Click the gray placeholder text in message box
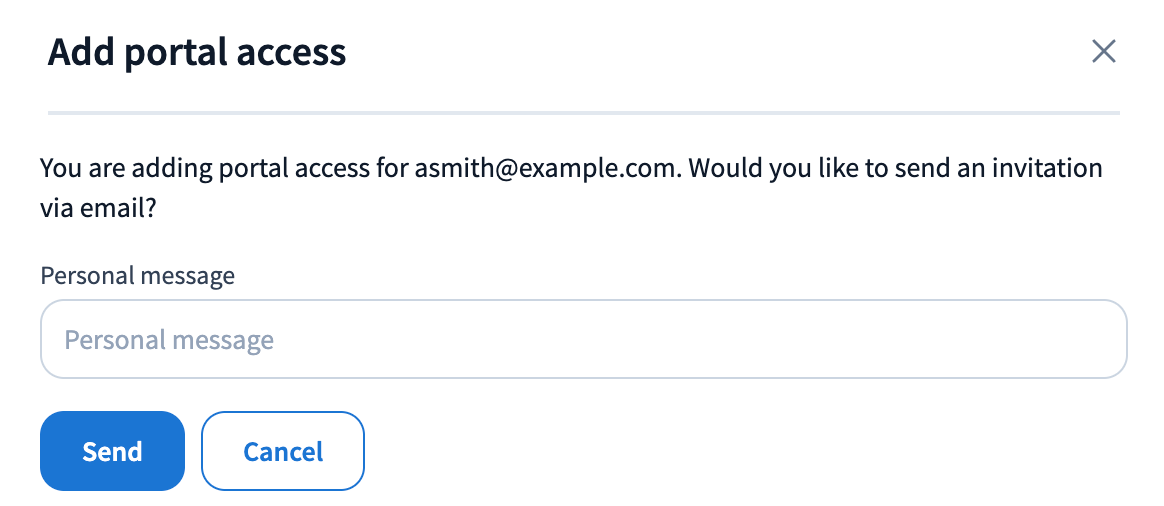1164x506 pixels. tap(169, 340)
